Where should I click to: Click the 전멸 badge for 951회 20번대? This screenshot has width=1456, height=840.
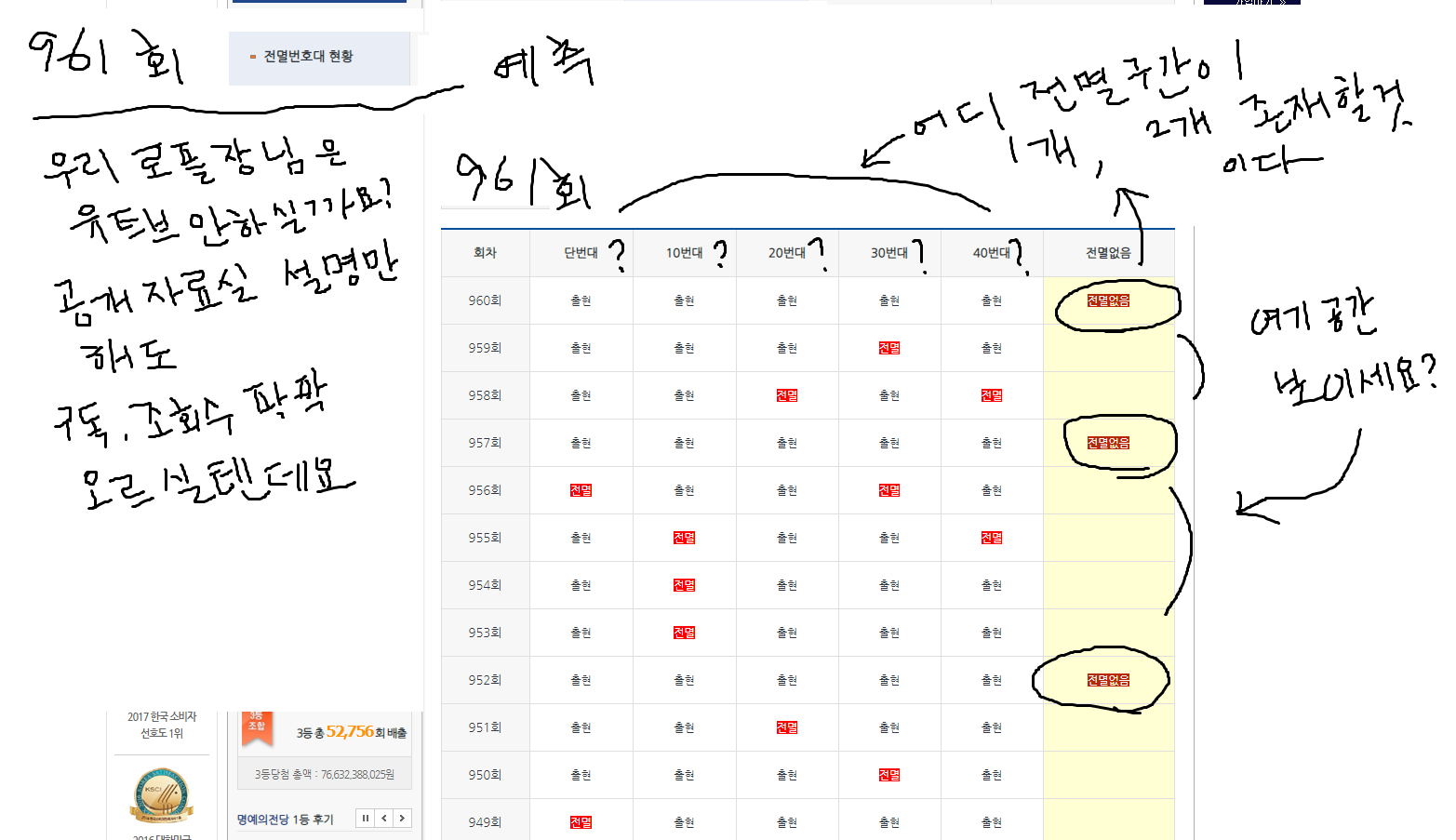[x=787, y=727]
